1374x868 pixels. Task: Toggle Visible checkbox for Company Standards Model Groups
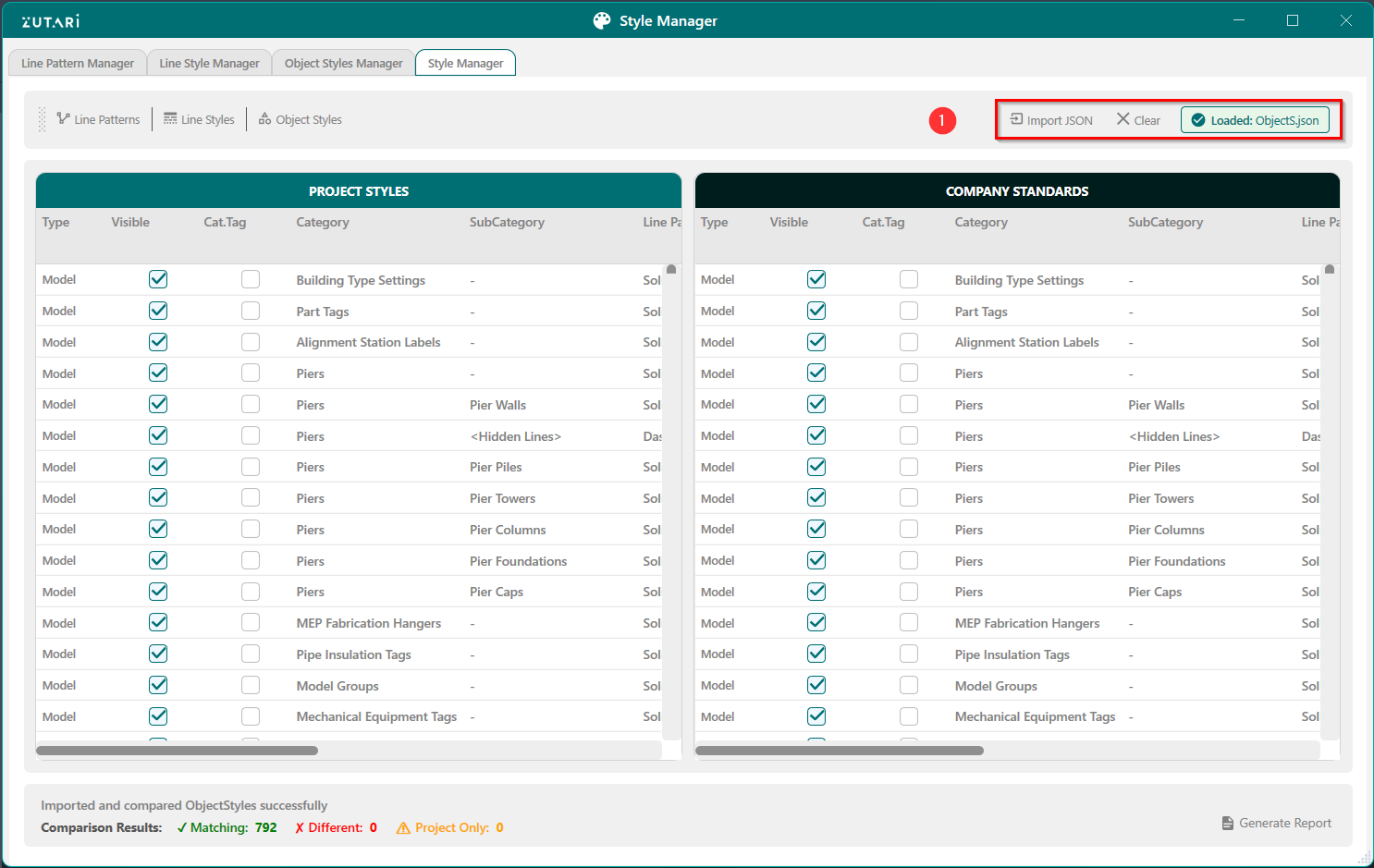816,685
